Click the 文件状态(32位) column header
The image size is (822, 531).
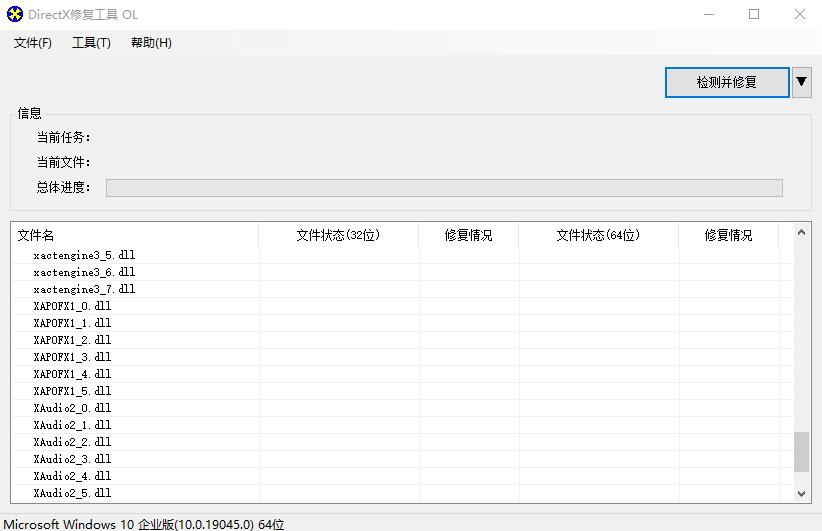point(338,235)
